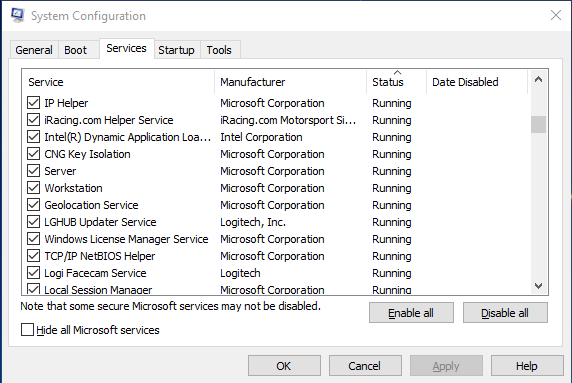Click the Date Disabled column header
This screenshot has height=383, width=572.
pos(477,82)
